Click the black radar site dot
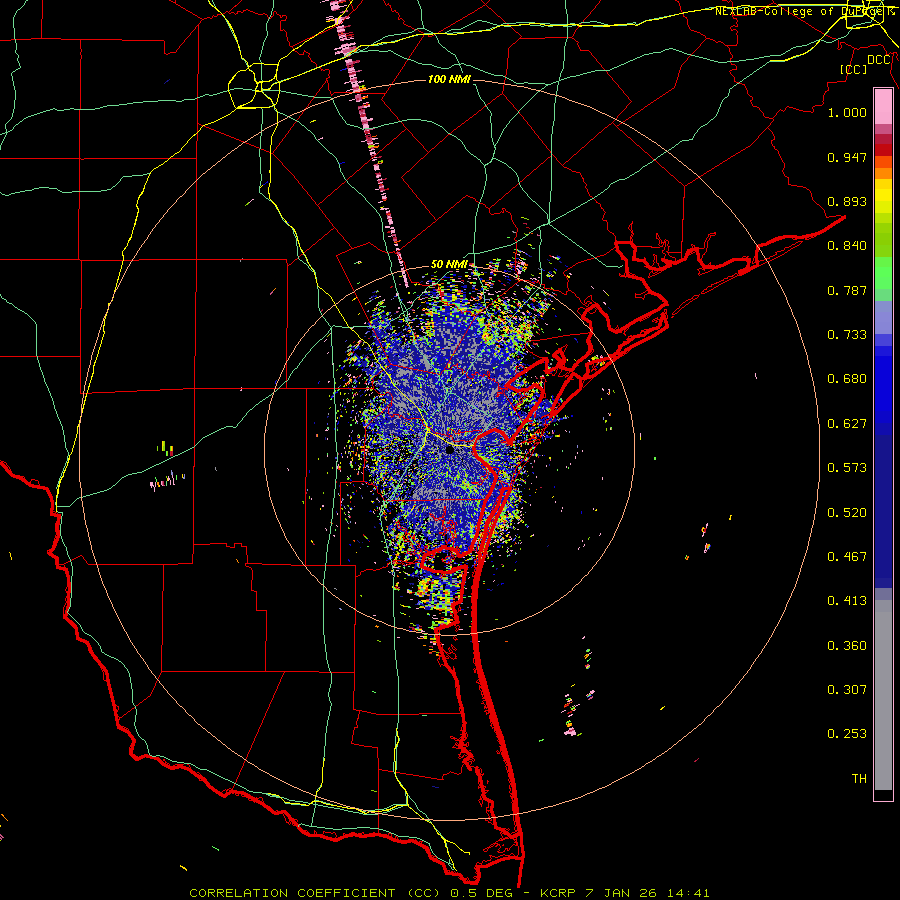Image resolution: width=900 pixels, height=900 pixels. point(450,450)
